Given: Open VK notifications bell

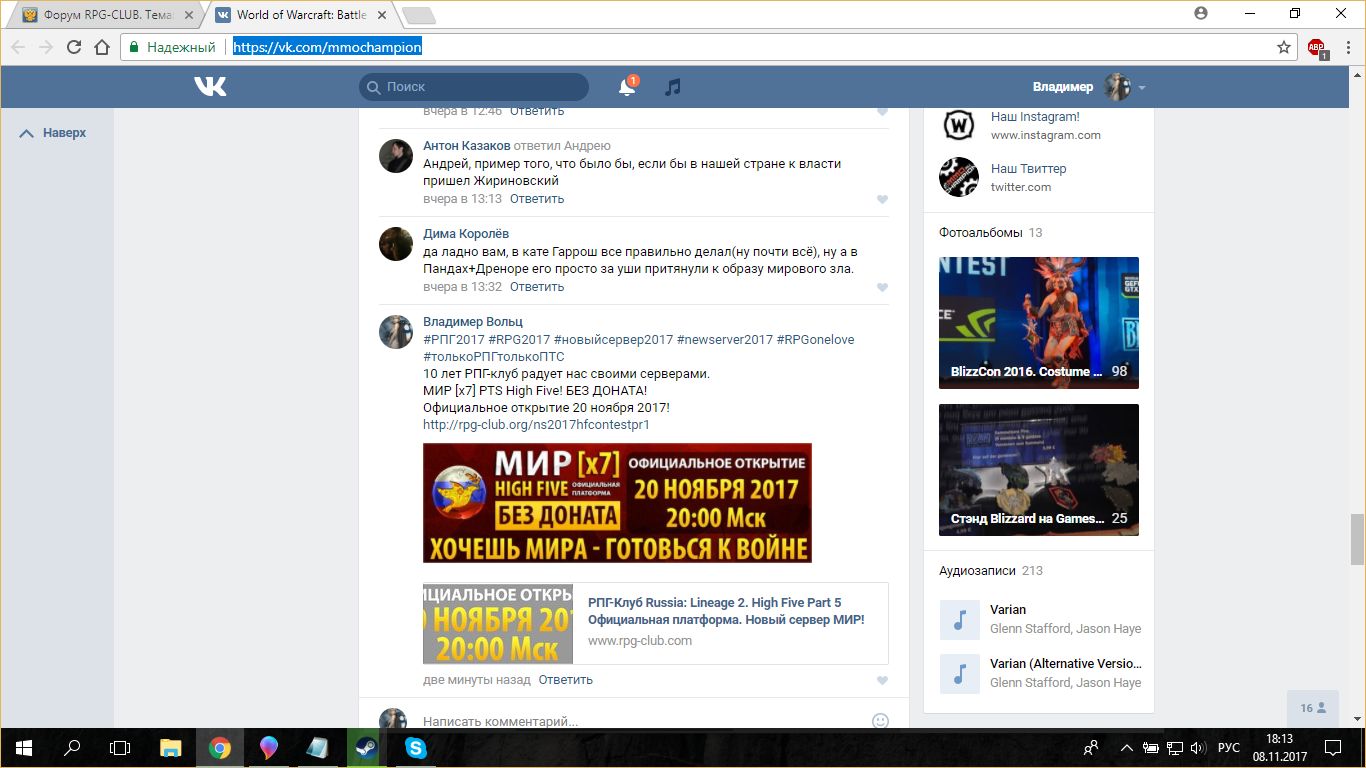Looking at the screenshot, I should [x=627, y=87].
